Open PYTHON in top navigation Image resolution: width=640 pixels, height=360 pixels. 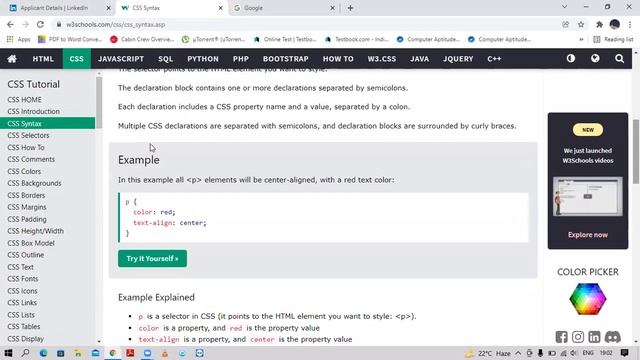[x=203, y=59]
